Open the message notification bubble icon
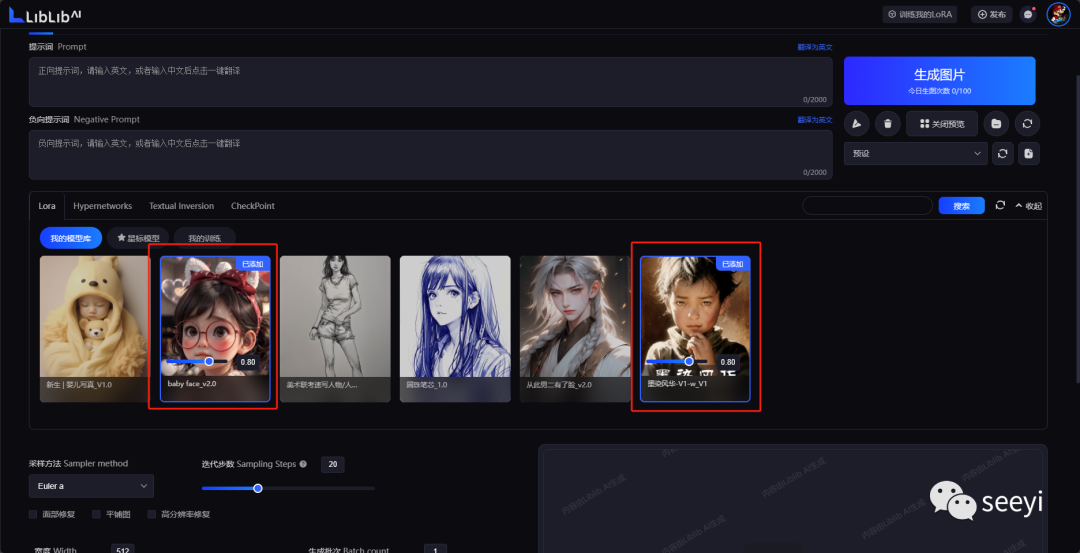The image size is (1080, 553). (x=1029, y=14)
